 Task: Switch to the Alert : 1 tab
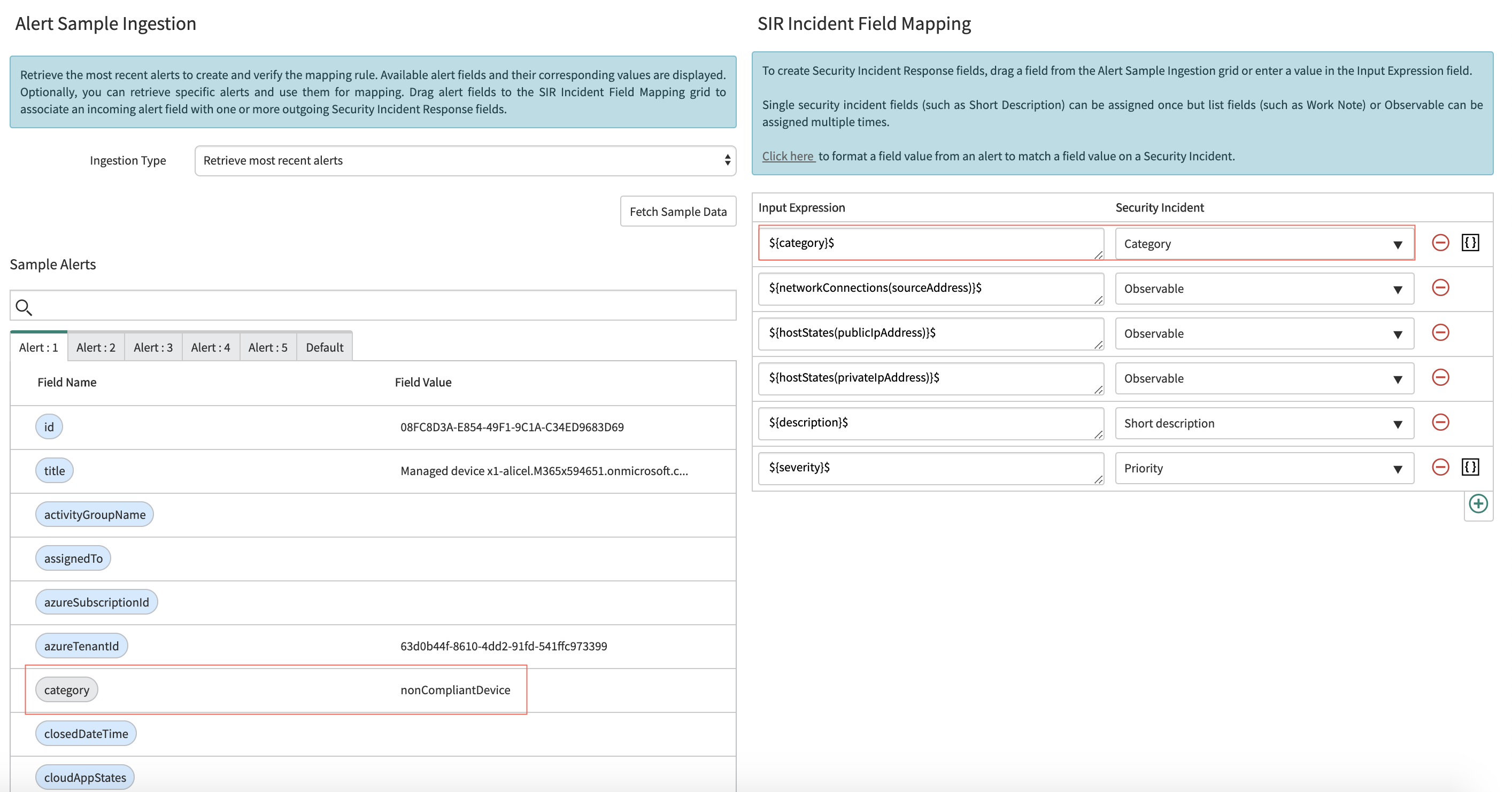pos(38,347)
